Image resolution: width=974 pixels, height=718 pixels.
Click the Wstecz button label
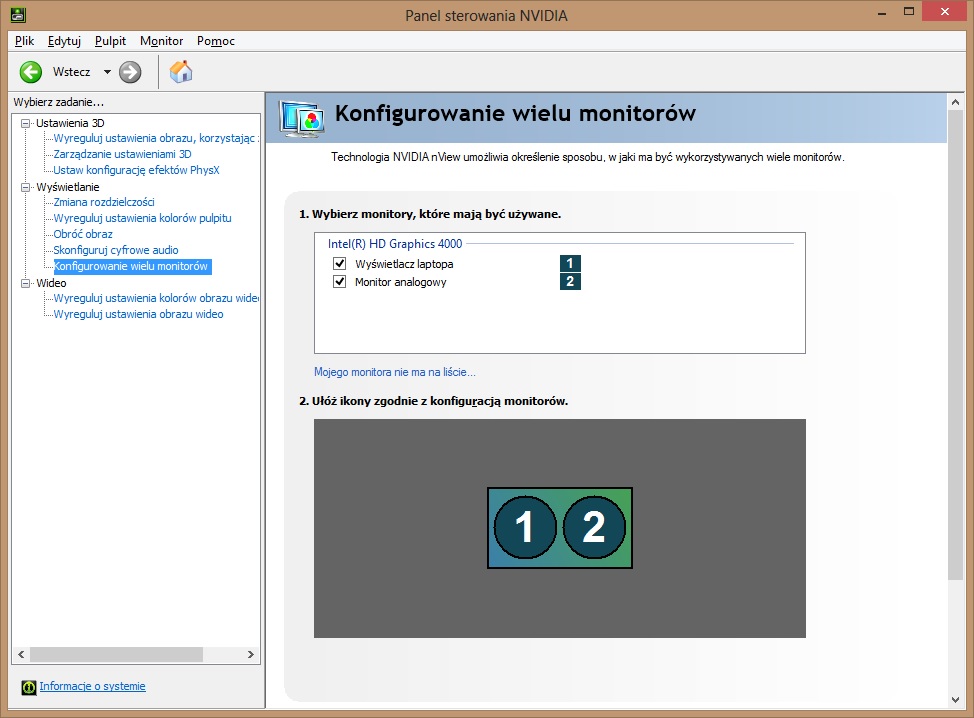point(71,72)
